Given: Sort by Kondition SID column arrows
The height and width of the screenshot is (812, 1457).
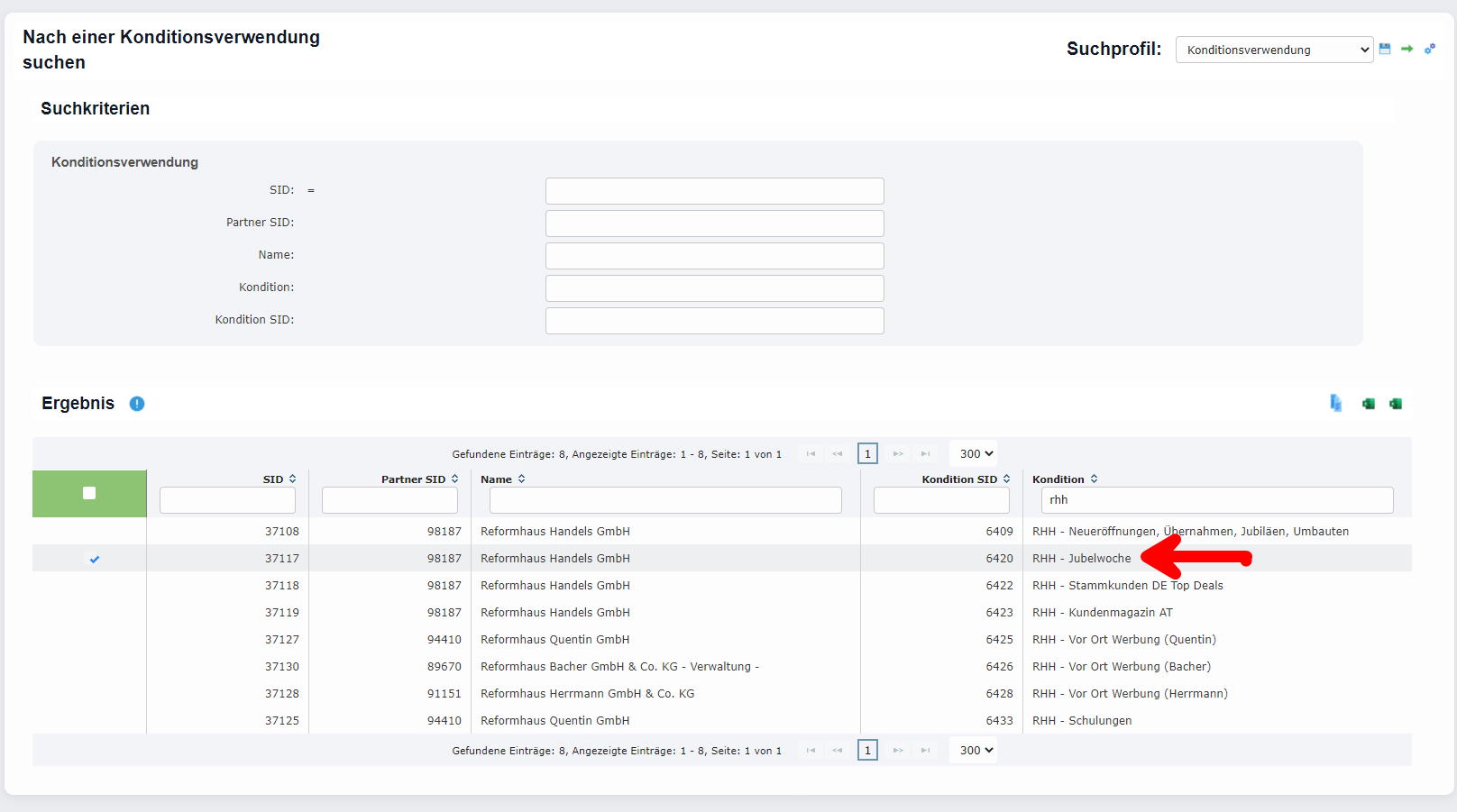Looking at the screenshot, I should 1006,479.
